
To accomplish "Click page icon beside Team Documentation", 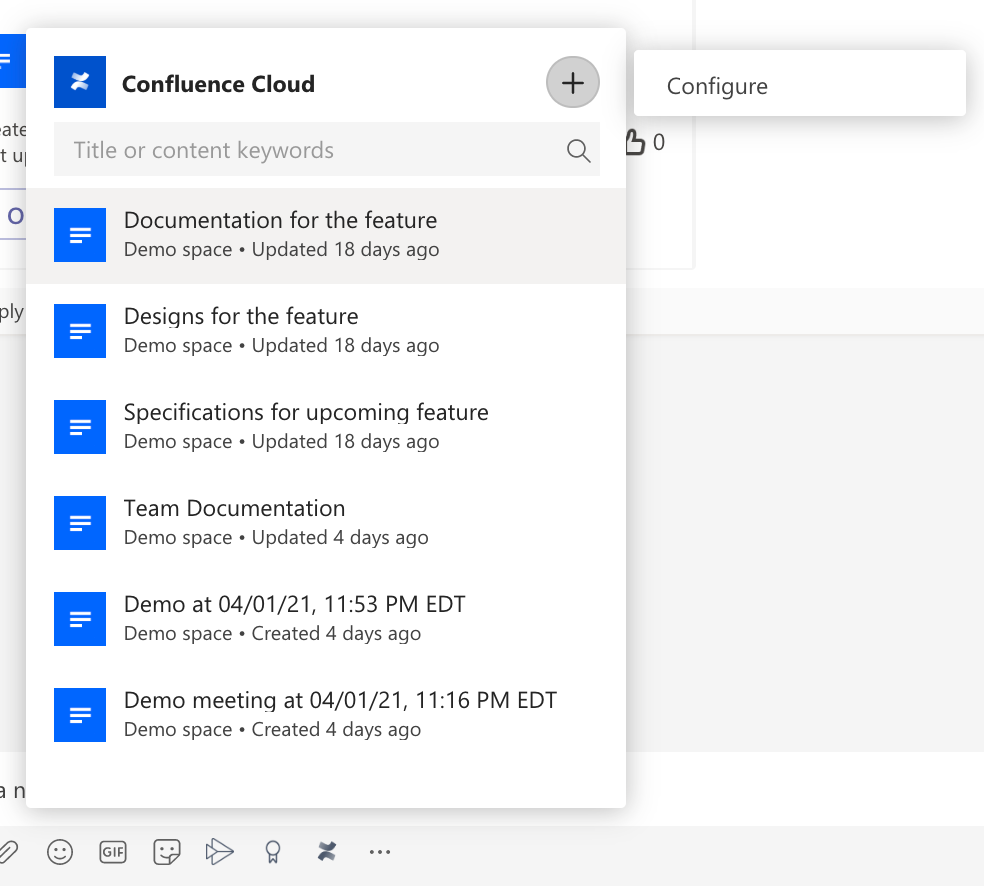I will click(80, 523).
